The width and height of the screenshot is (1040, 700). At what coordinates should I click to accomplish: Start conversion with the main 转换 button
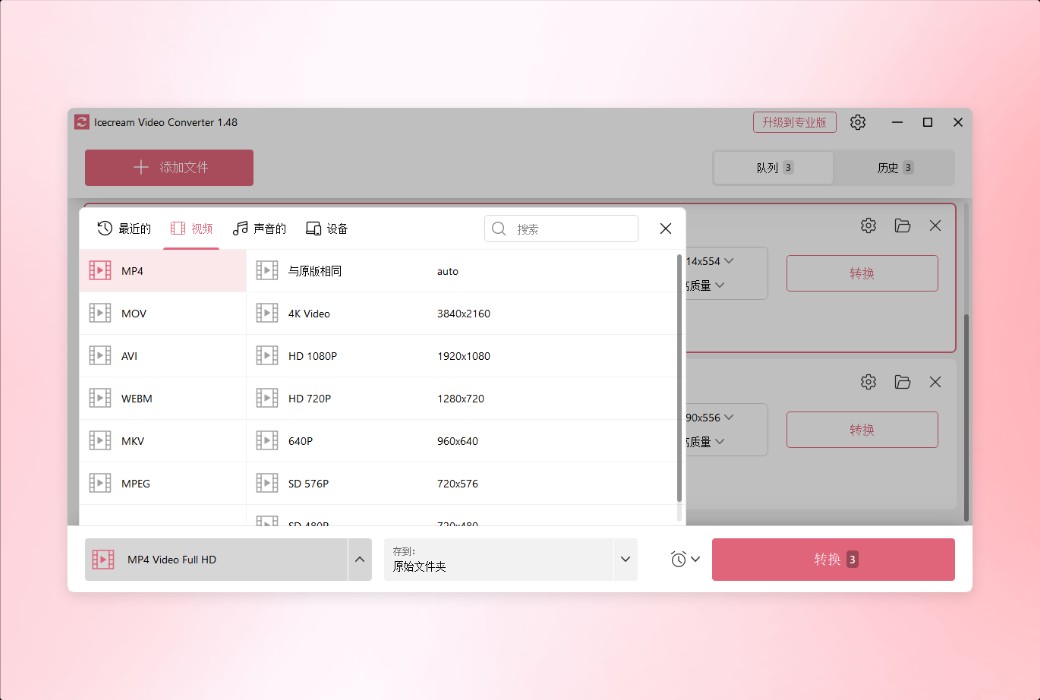click(833, 559)
